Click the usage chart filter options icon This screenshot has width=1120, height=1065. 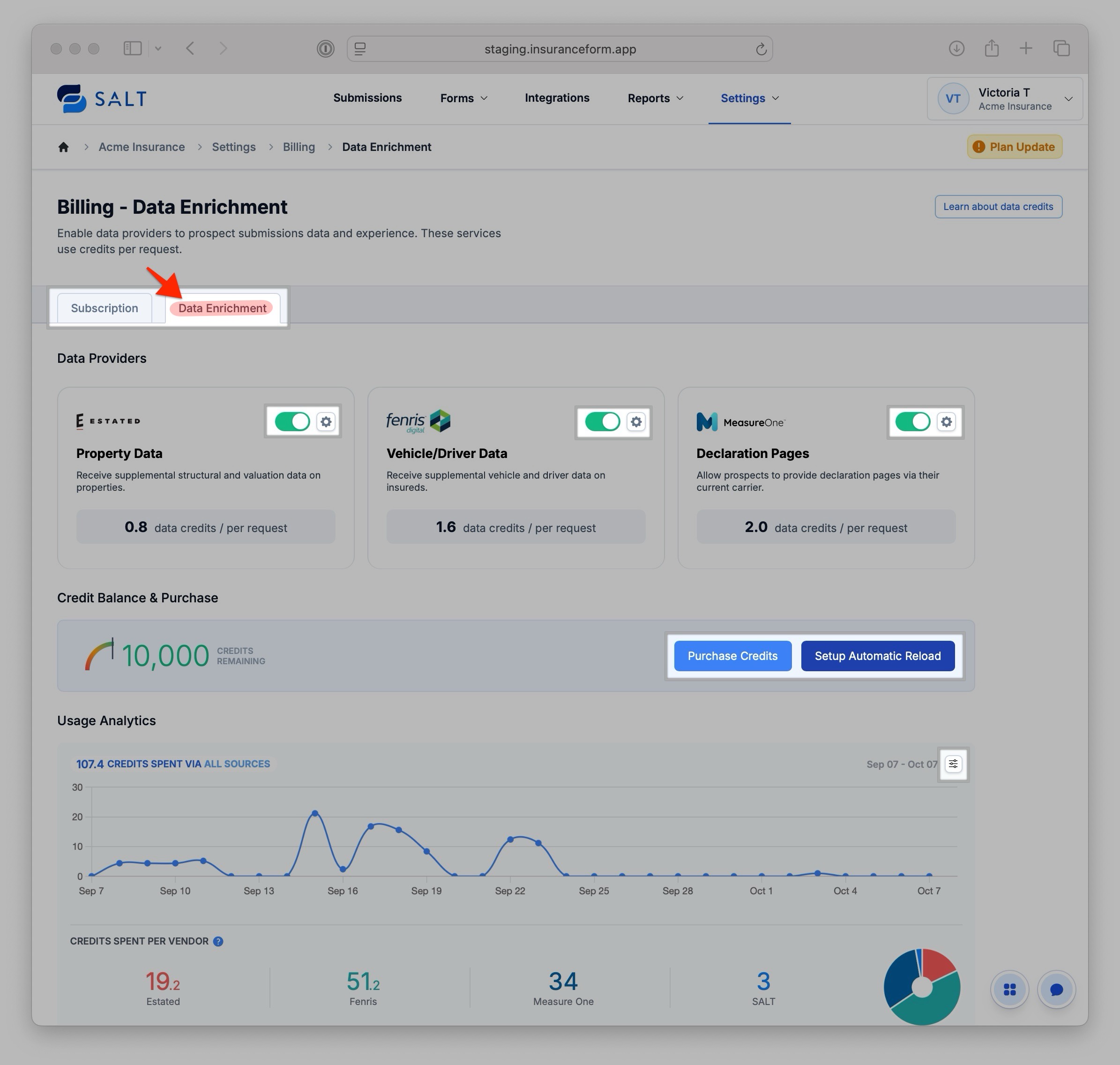tap(953, 764)
